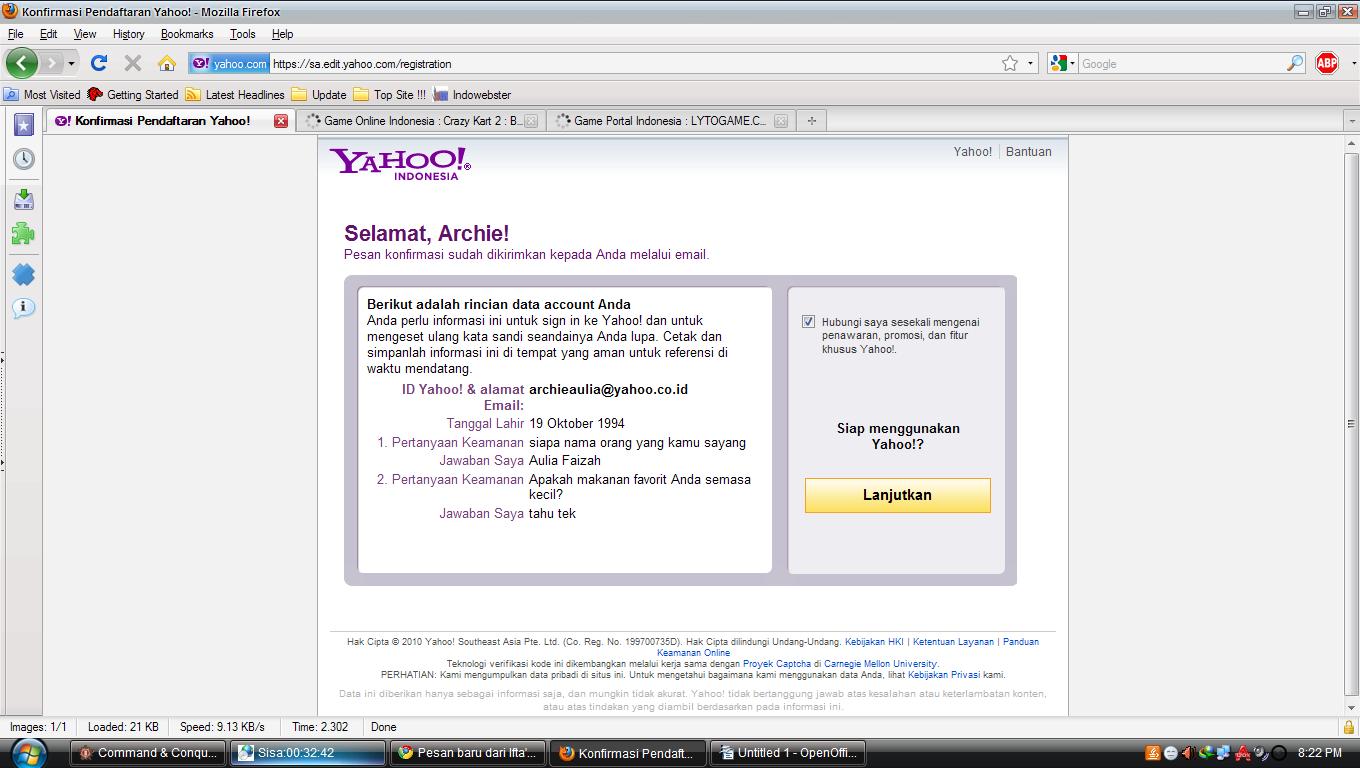The width and height of the screenshot is (1360, 768).
Task: Stop loading with the X toolbar icon
Action: 132,63
